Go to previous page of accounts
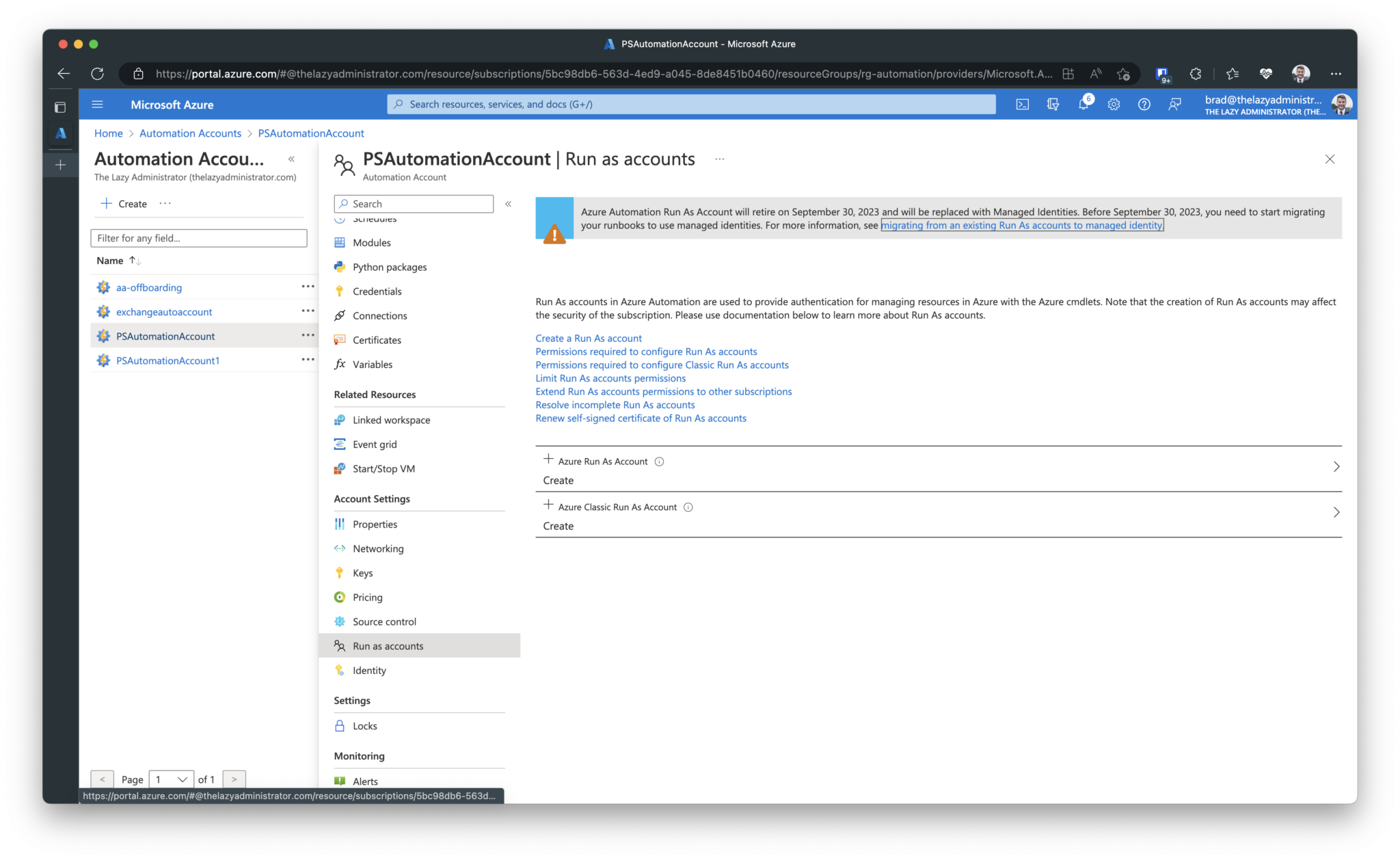This screenshot has width=1400, height=860. (102, 779)
